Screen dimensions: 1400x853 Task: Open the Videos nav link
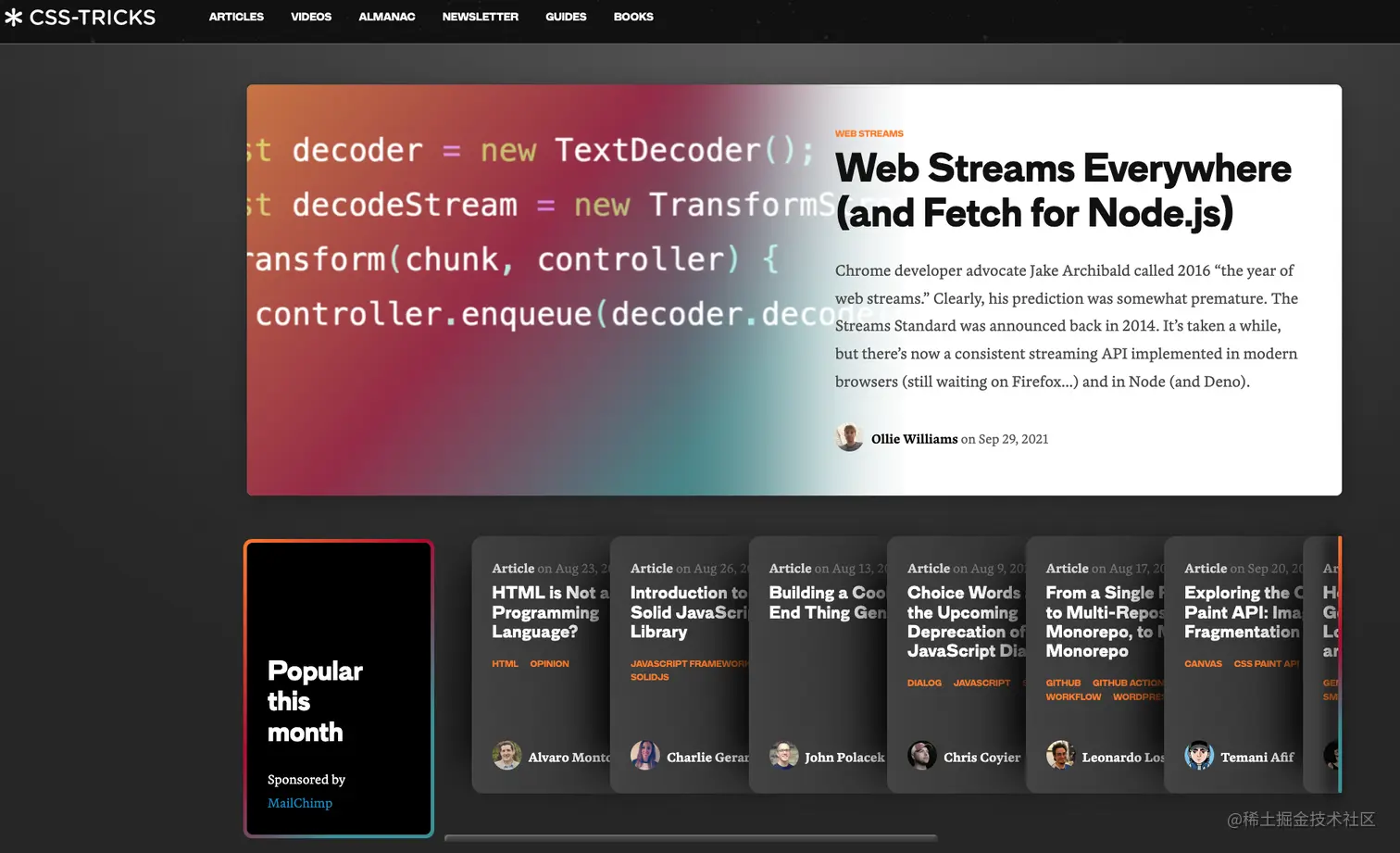coord(311,17)
